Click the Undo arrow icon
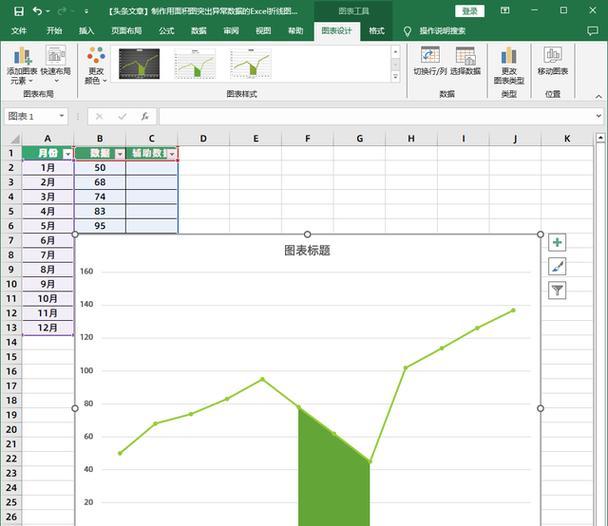608x526 pixels. click(37, 11)
